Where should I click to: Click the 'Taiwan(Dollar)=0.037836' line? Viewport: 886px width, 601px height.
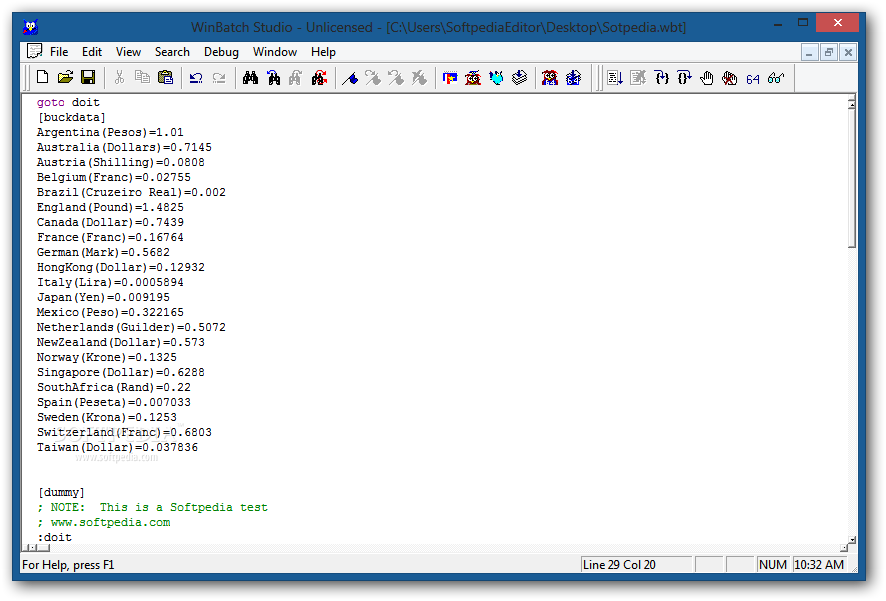click(117, 447)
